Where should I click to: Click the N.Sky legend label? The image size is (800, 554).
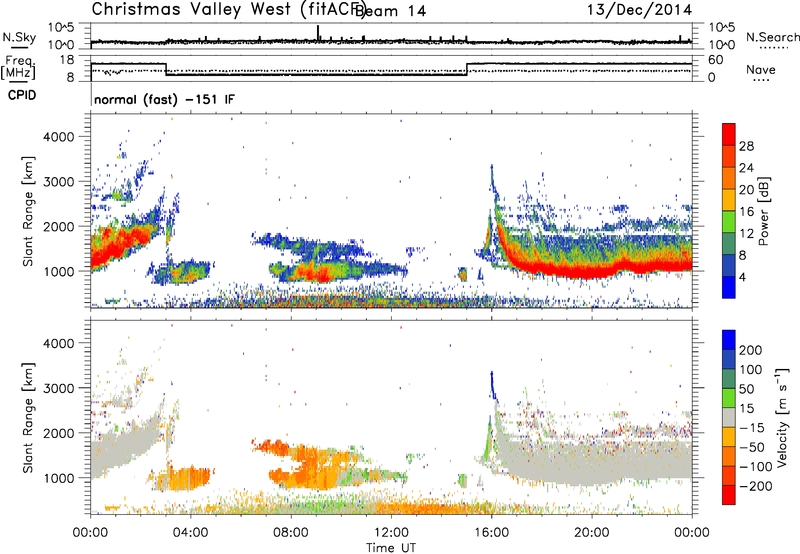19,37
